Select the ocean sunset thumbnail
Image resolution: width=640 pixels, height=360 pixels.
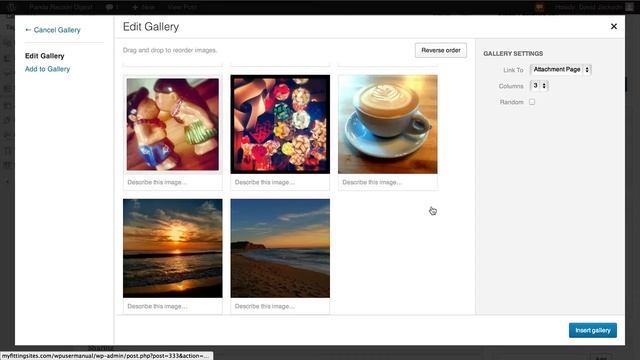pyautogui.click(x=173, y=248)
